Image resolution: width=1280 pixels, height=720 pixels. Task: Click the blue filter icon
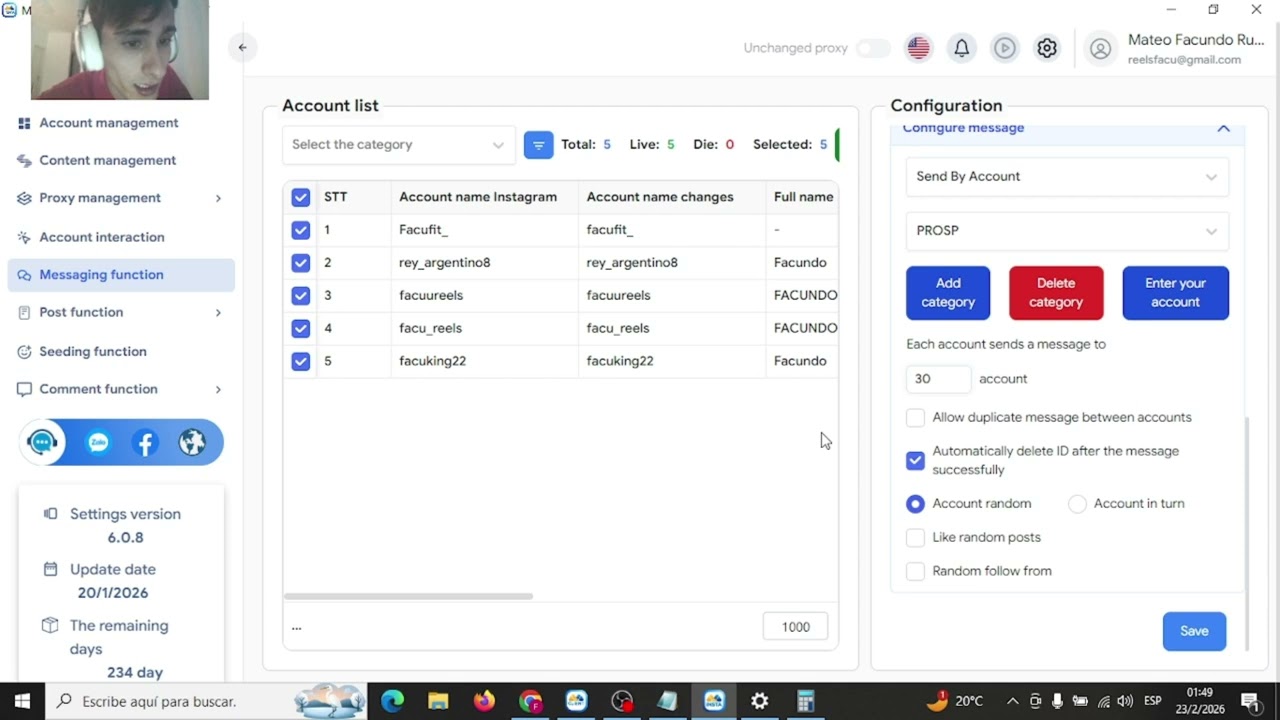538,145
